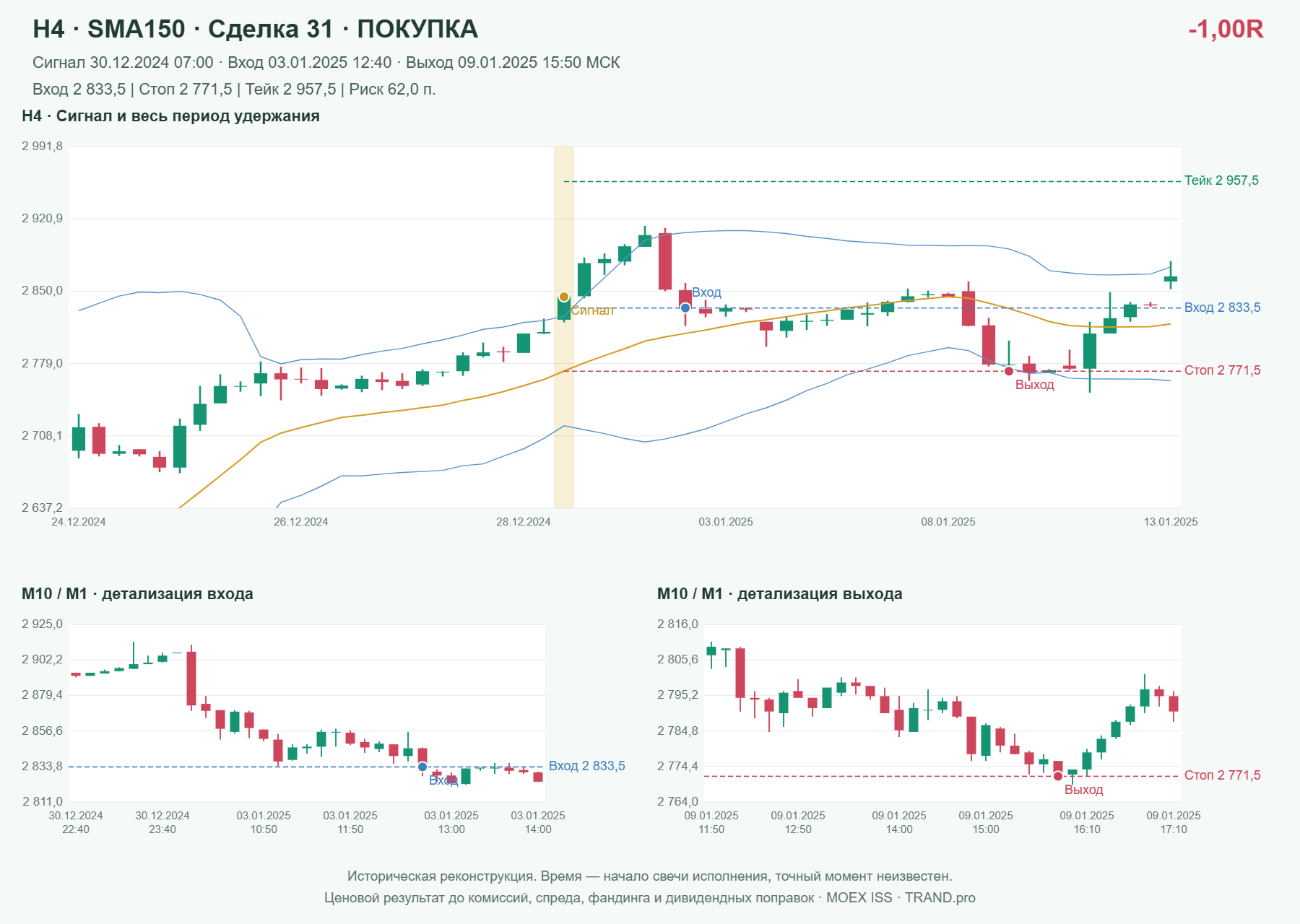Image resolution: width=1300 pixels, height=924 pixels.
Task: Click the 'Вход 2 833,5' label beside the H4 chart
Action: [1223, 308]
